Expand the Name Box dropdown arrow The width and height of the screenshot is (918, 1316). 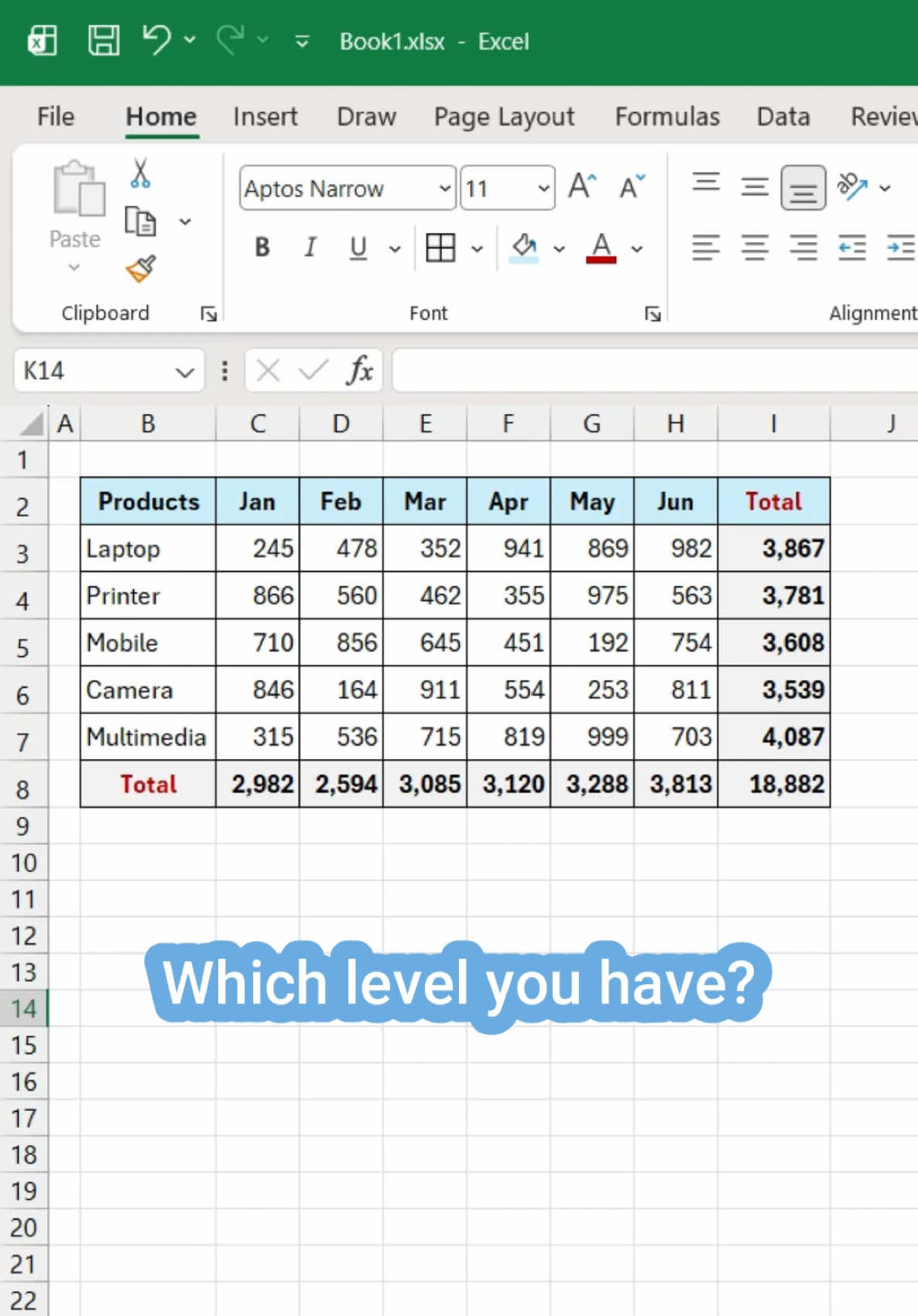(185, 372)
